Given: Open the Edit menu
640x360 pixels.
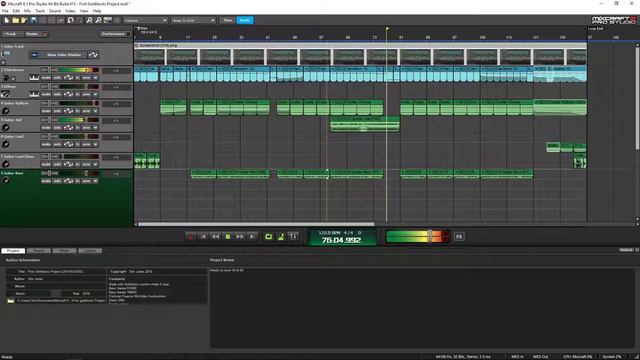Looking at the screenshot, I should click(16, 11).
